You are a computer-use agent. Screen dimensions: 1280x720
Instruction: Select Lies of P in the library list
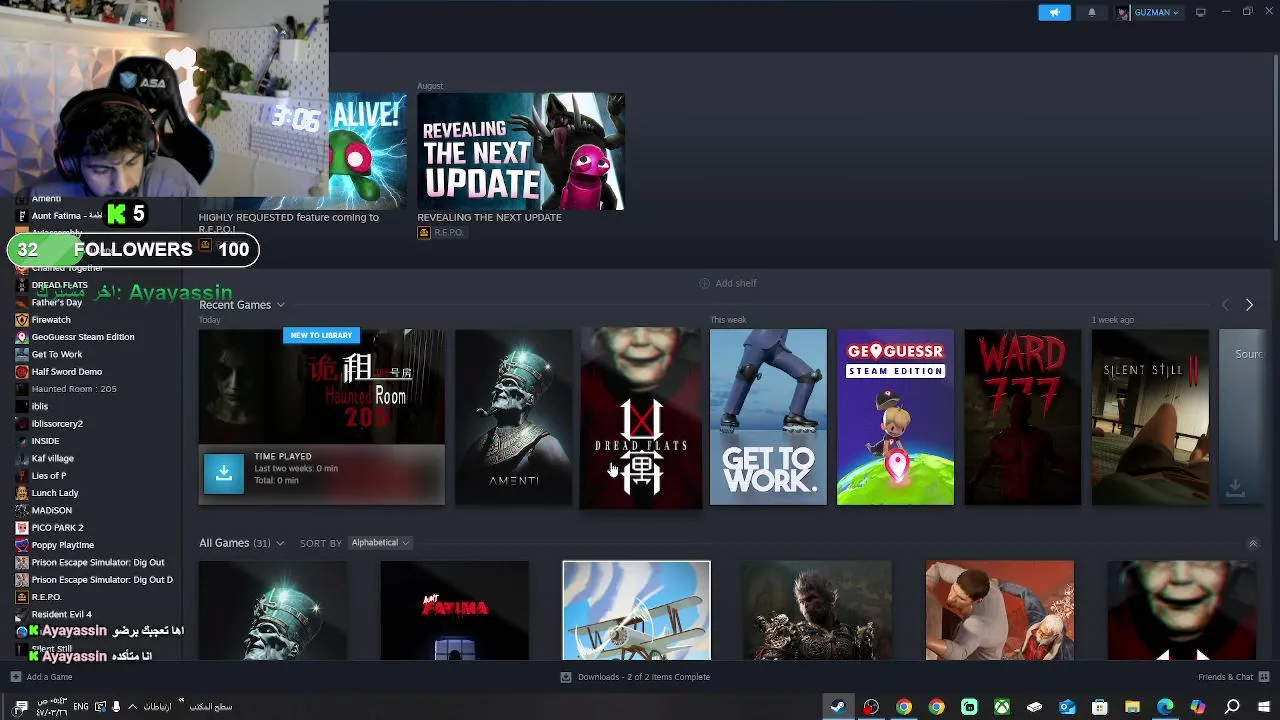pos(49,476)
